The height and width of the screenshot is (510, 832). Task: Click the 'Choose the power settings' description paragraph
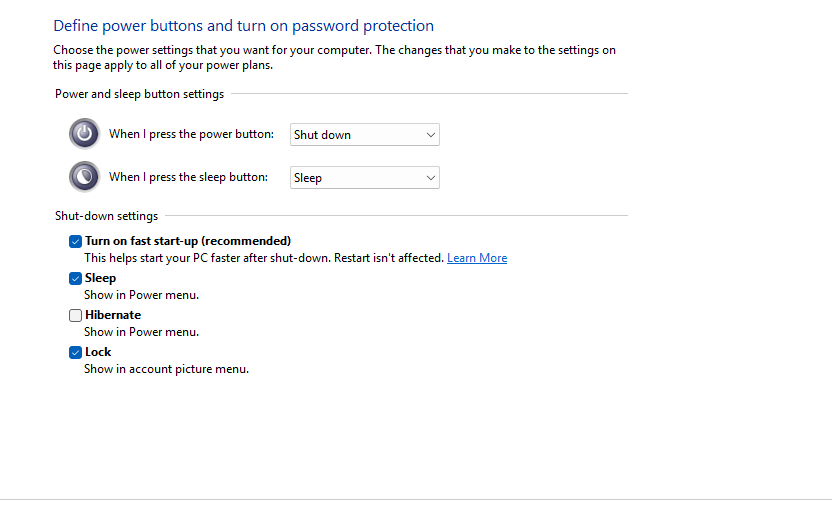coord(334,57)
